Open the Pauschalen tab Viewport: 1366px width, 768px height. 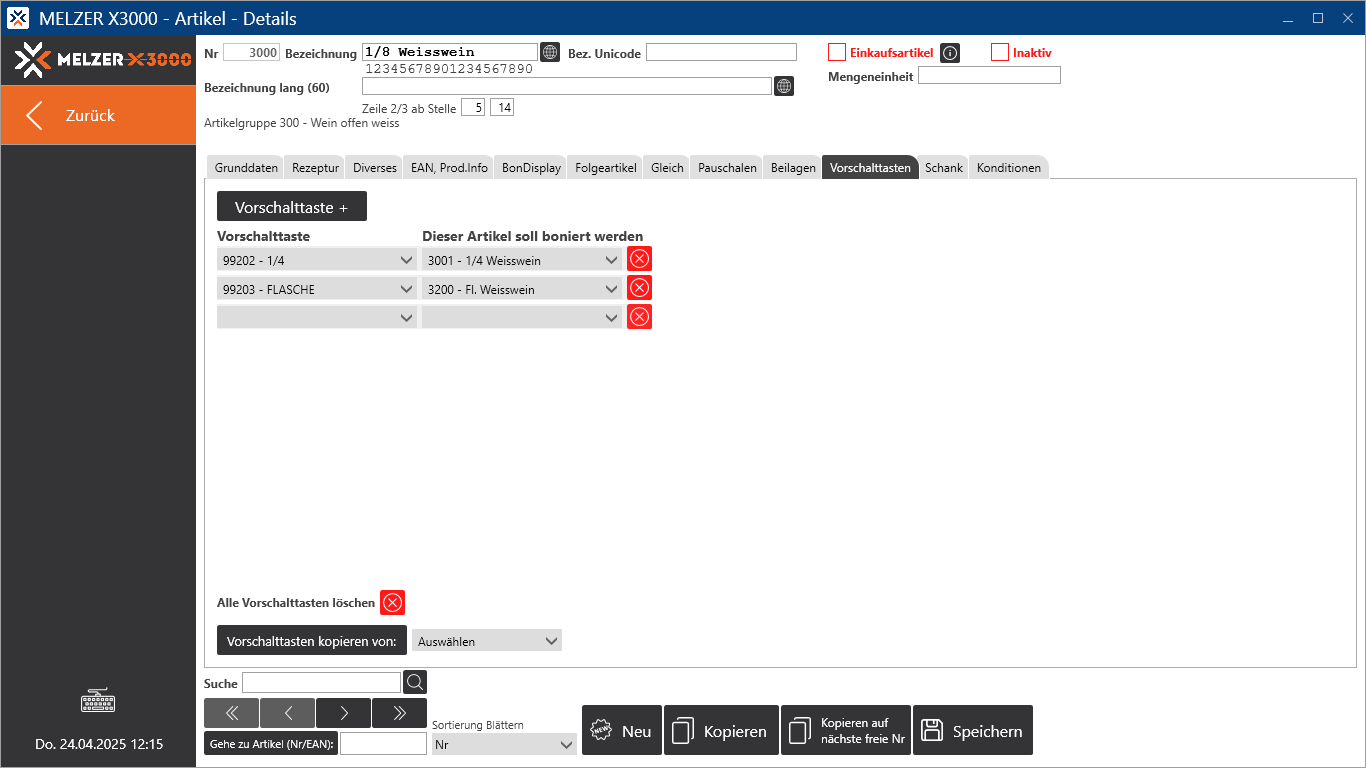(727, 168)
